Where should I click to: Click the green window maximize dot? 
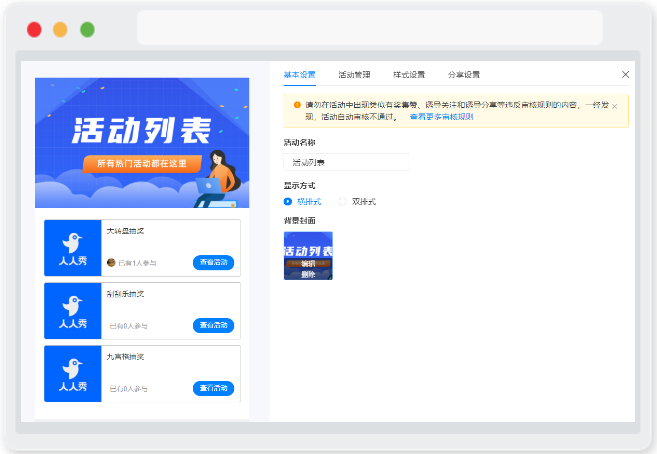click(87, 30)
